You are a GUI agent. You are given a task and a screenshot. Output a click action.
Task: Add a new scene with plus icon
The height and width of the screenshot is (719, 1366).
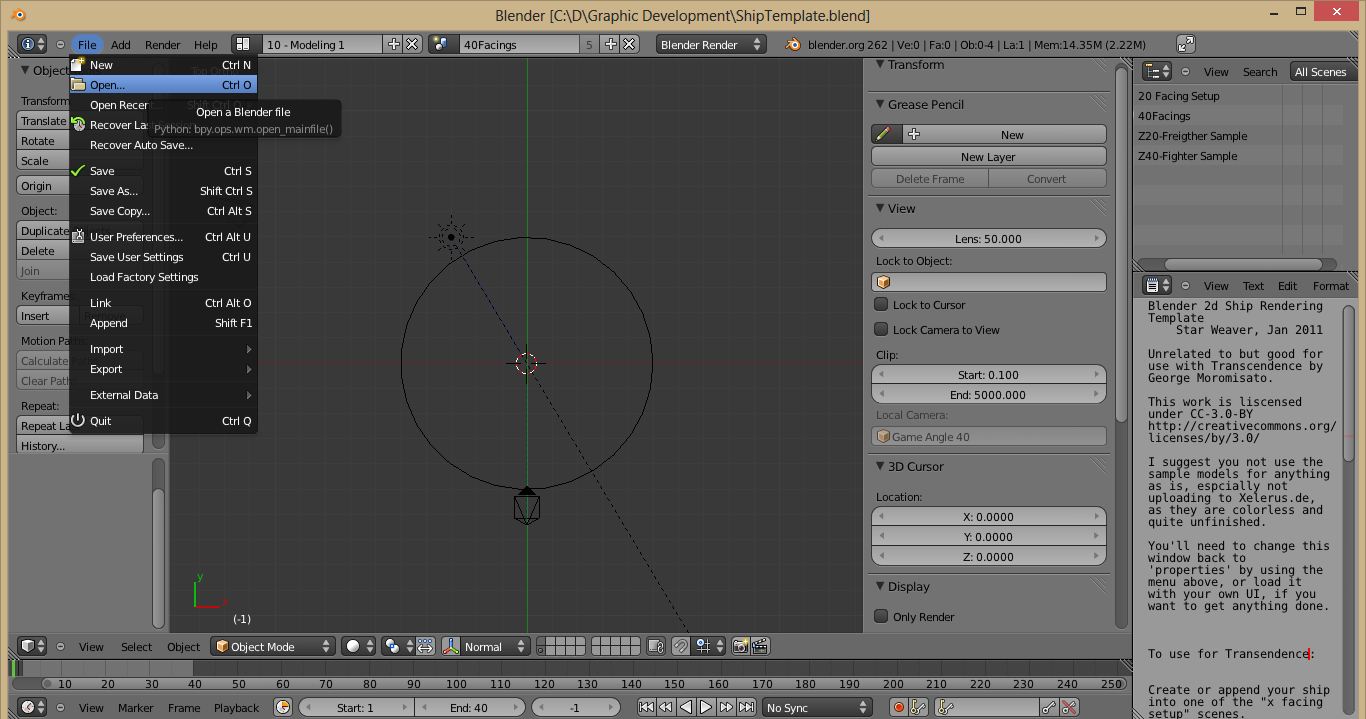pyautogui.click(x=611, y=44)
